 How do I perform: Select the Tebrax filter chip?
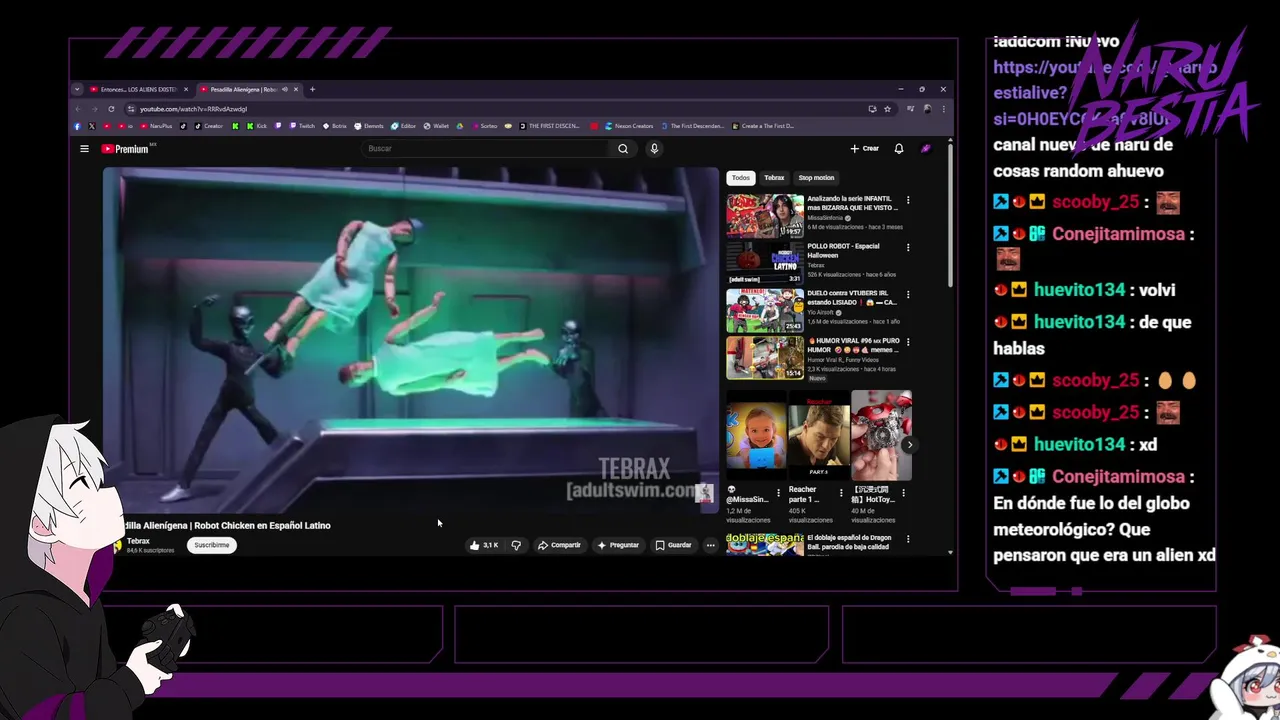(x=774, y=178)
